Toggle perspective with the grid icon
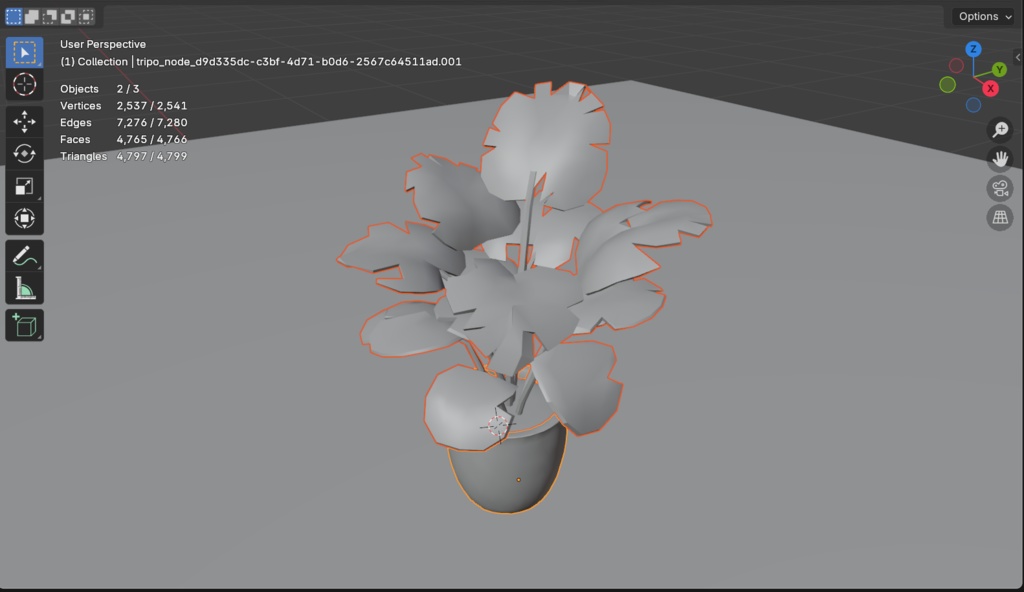1024x592 pixels. tap(999, 218)
